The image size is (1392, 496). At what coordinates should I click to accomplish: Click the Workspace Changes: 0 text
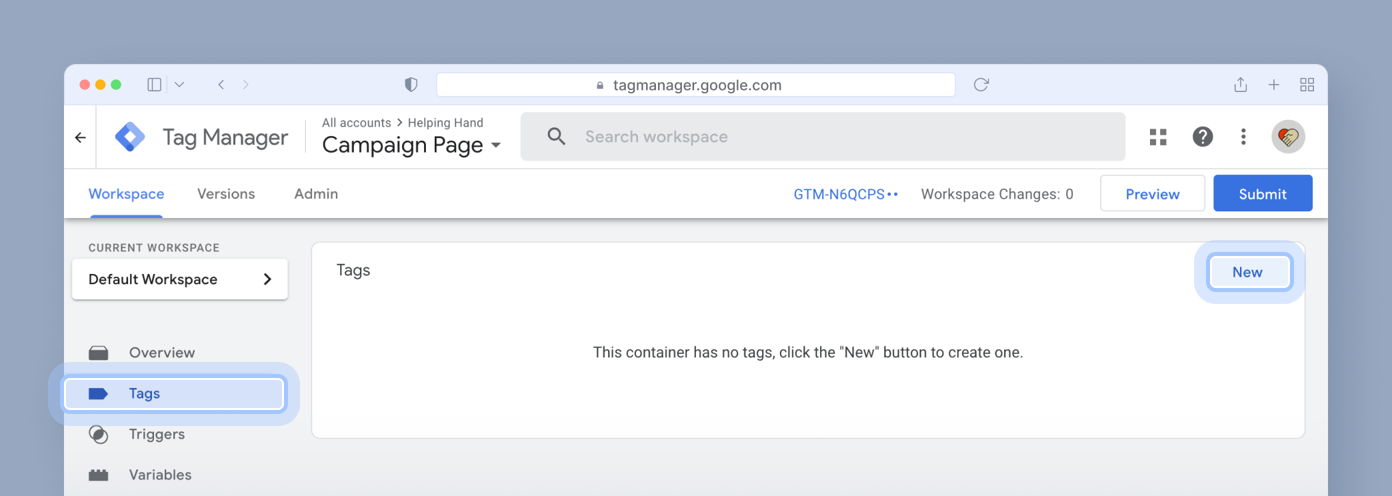click(x=997, y=194)
